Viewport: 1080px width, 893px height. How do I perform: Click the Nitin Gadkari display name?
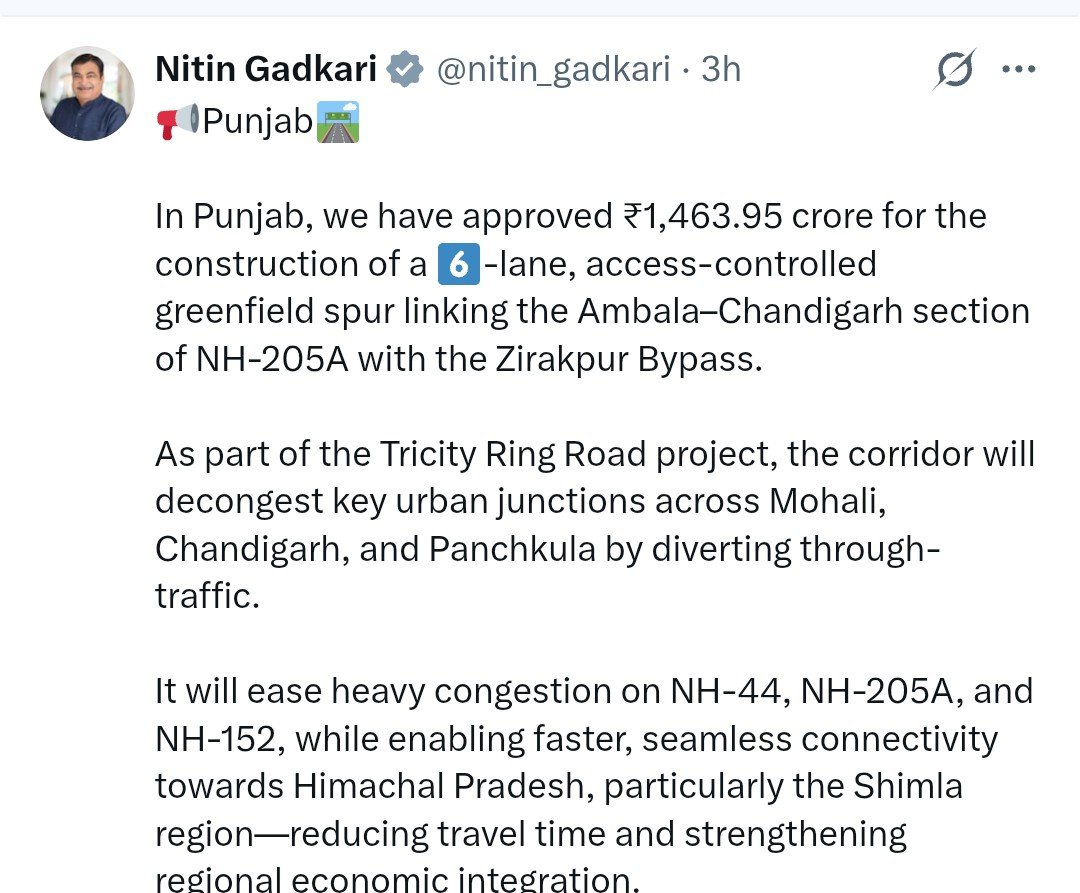(266, 70)
